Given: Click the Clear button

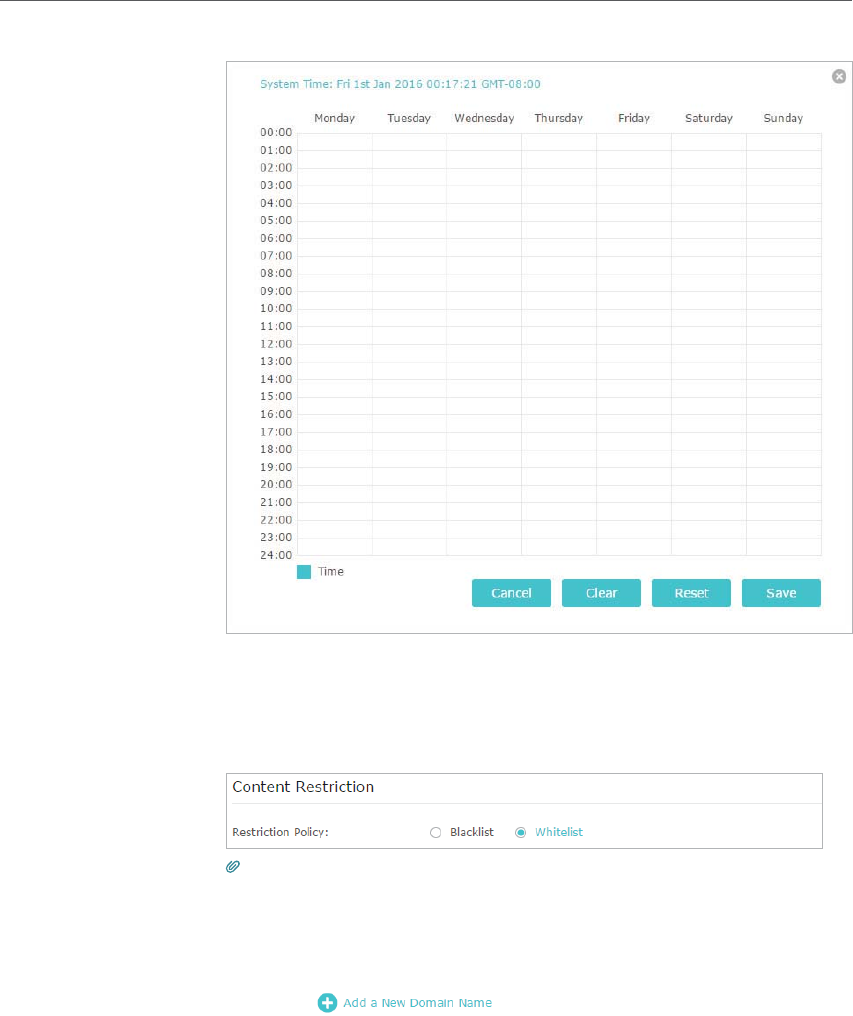Looking at the screenshot, I should tap(602, 593).
